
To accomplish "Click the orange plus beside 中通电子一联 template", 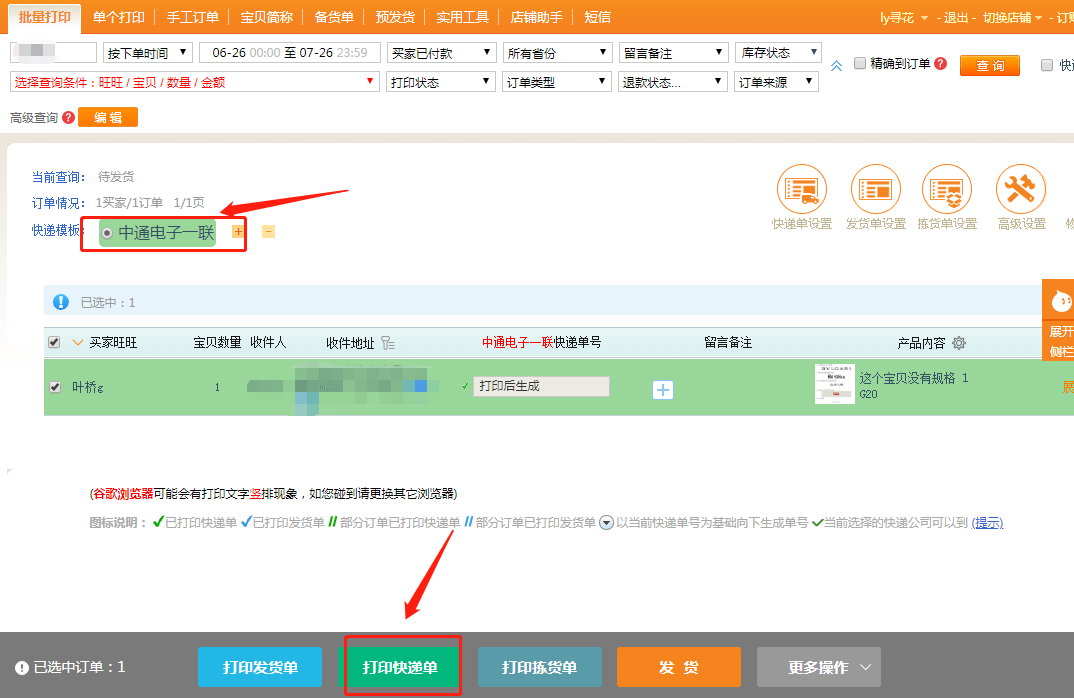I will (238, 232).
